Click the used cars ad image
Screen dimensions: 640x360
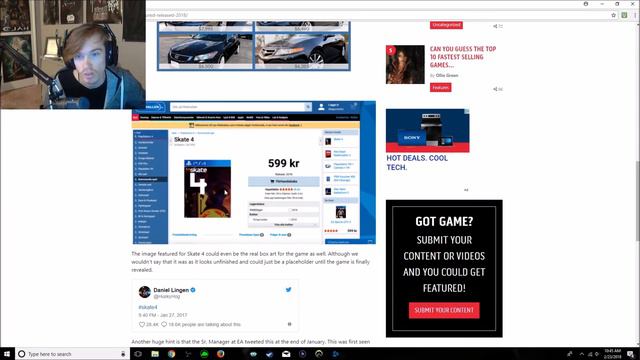tap(253, 46)
